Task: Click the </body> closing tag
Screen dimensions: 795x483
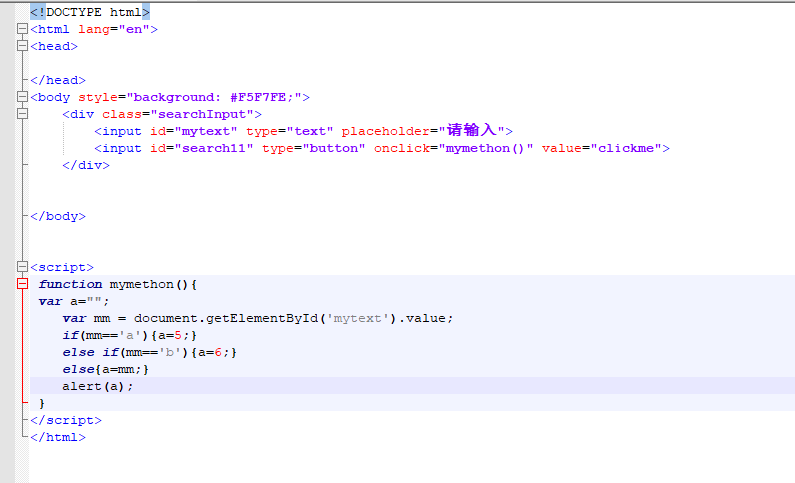Action: click(58, 216)
